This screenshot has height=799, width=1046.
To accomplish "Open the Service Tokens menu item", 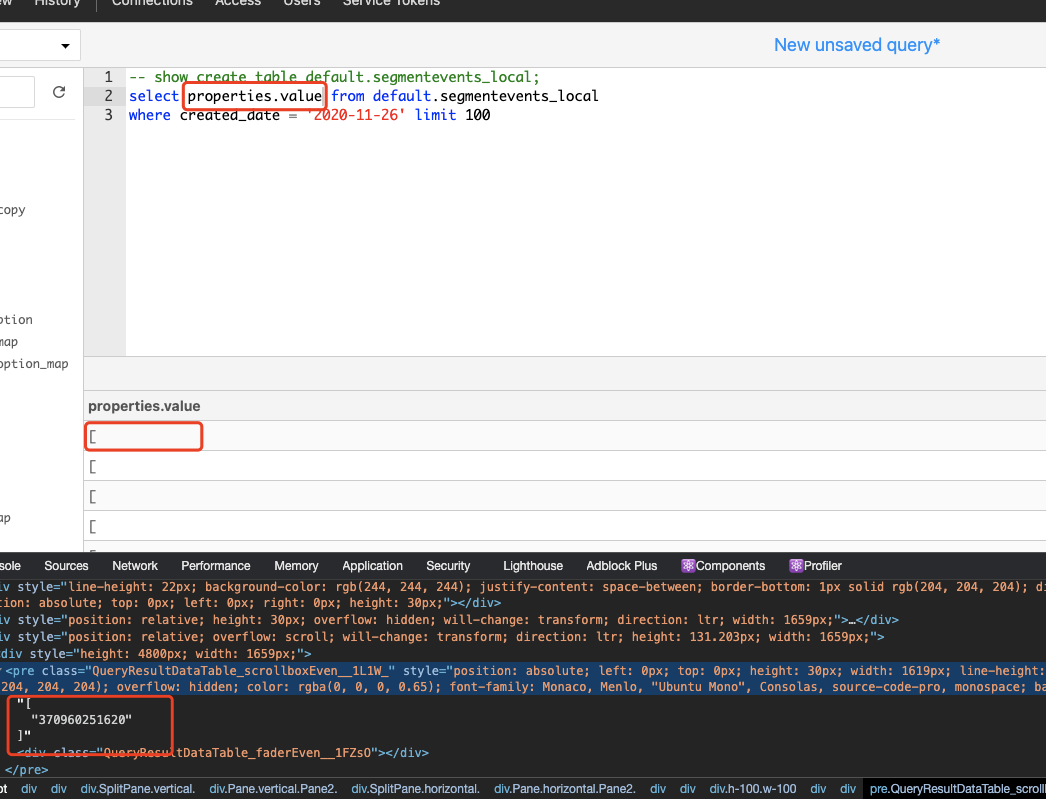I will coord(390,3).
